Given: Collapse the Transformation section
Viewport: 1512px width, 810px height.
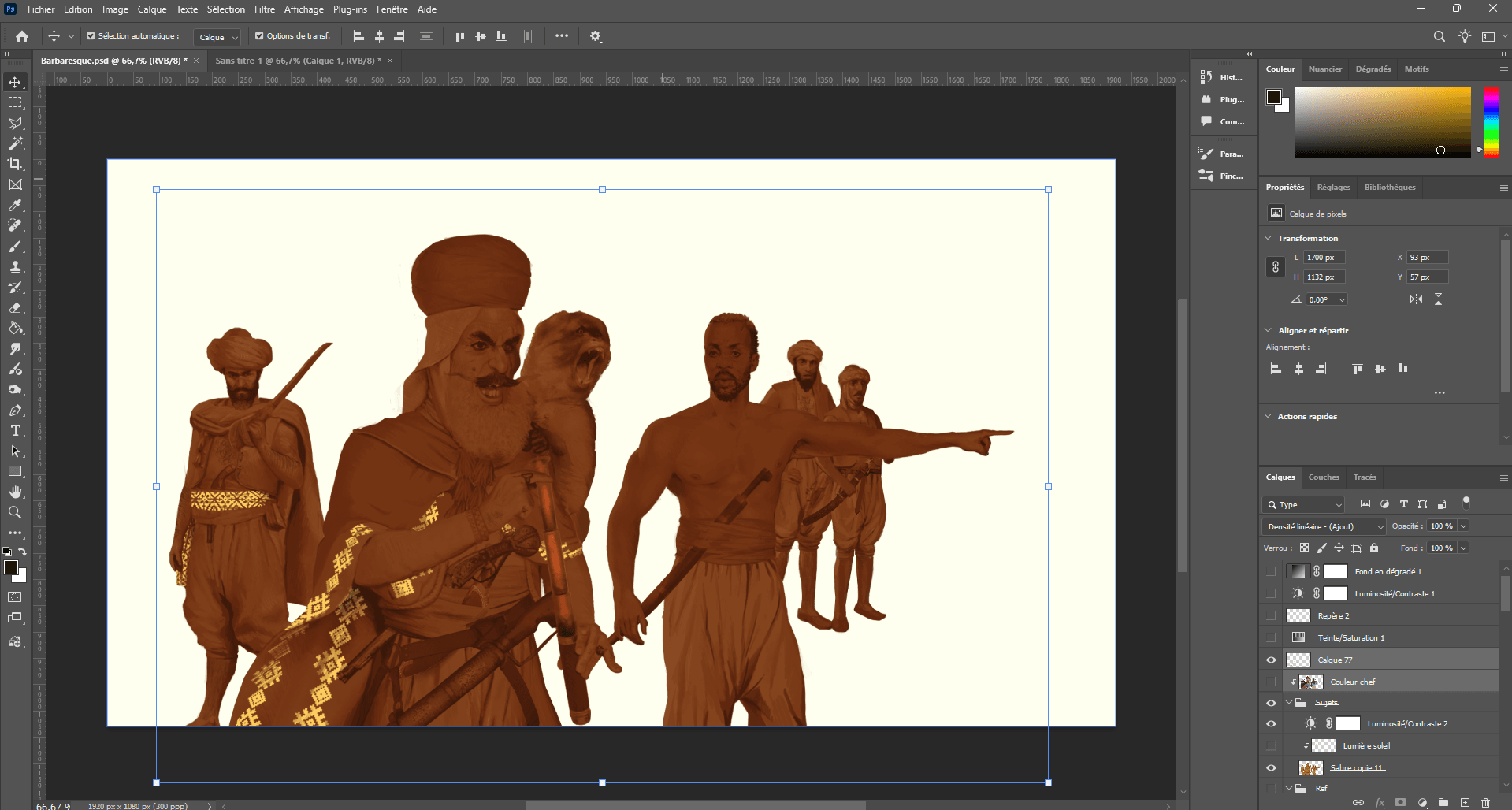Looking at the screenshot, I should point(1268,238).
